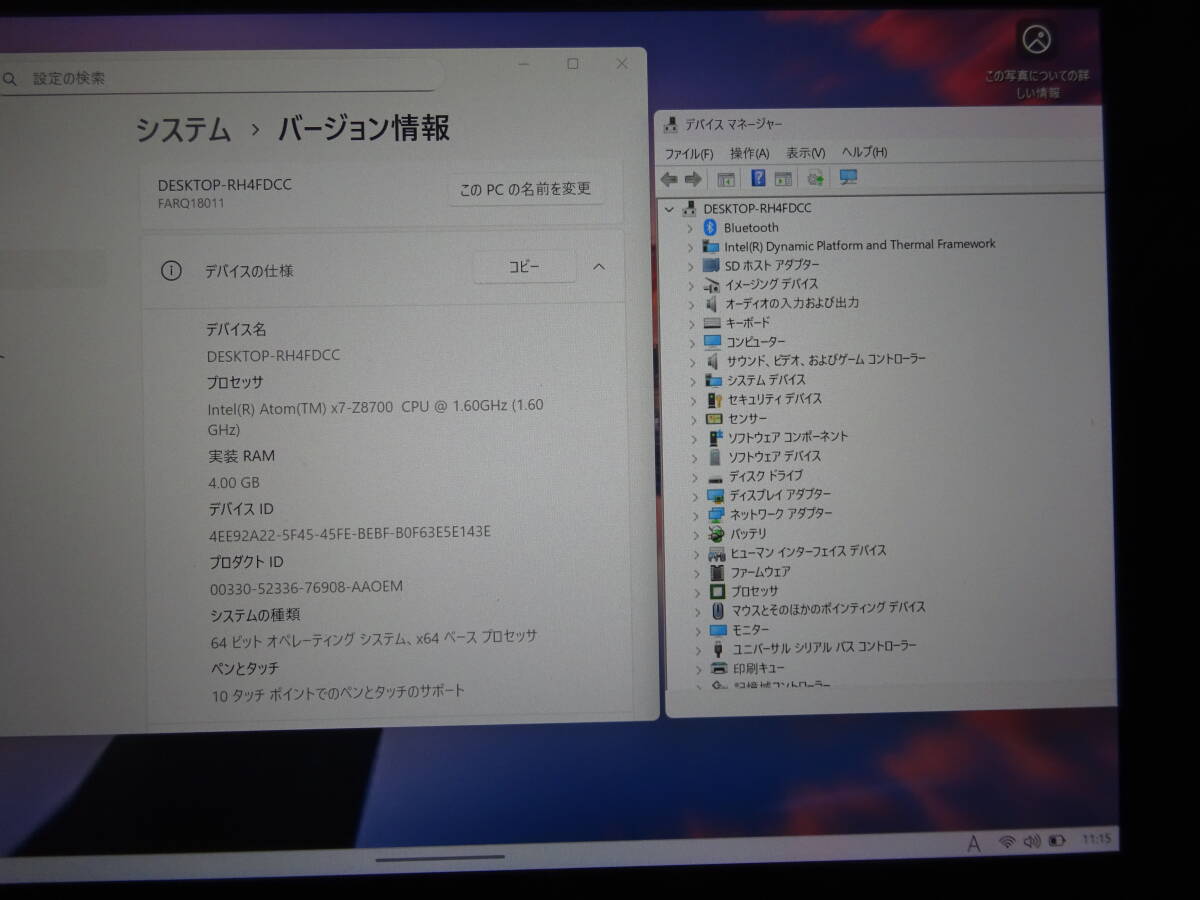Collapse the デバイスの仕様 section chevron

coord(599,267)
